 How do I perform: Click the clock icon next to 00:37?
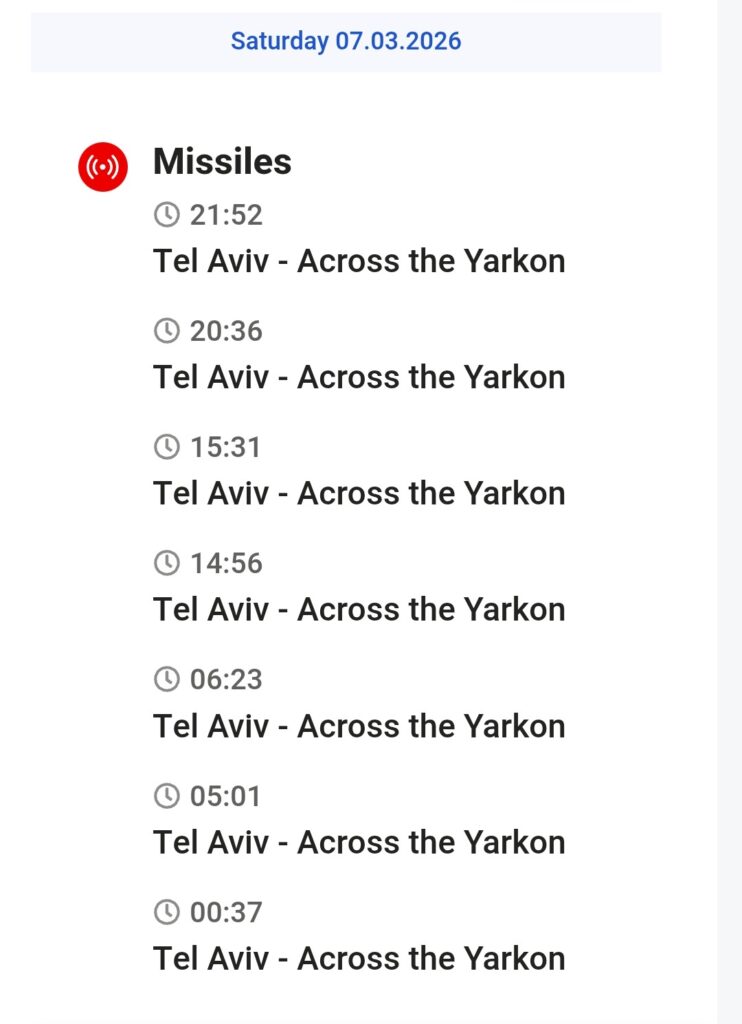[166, 912]
